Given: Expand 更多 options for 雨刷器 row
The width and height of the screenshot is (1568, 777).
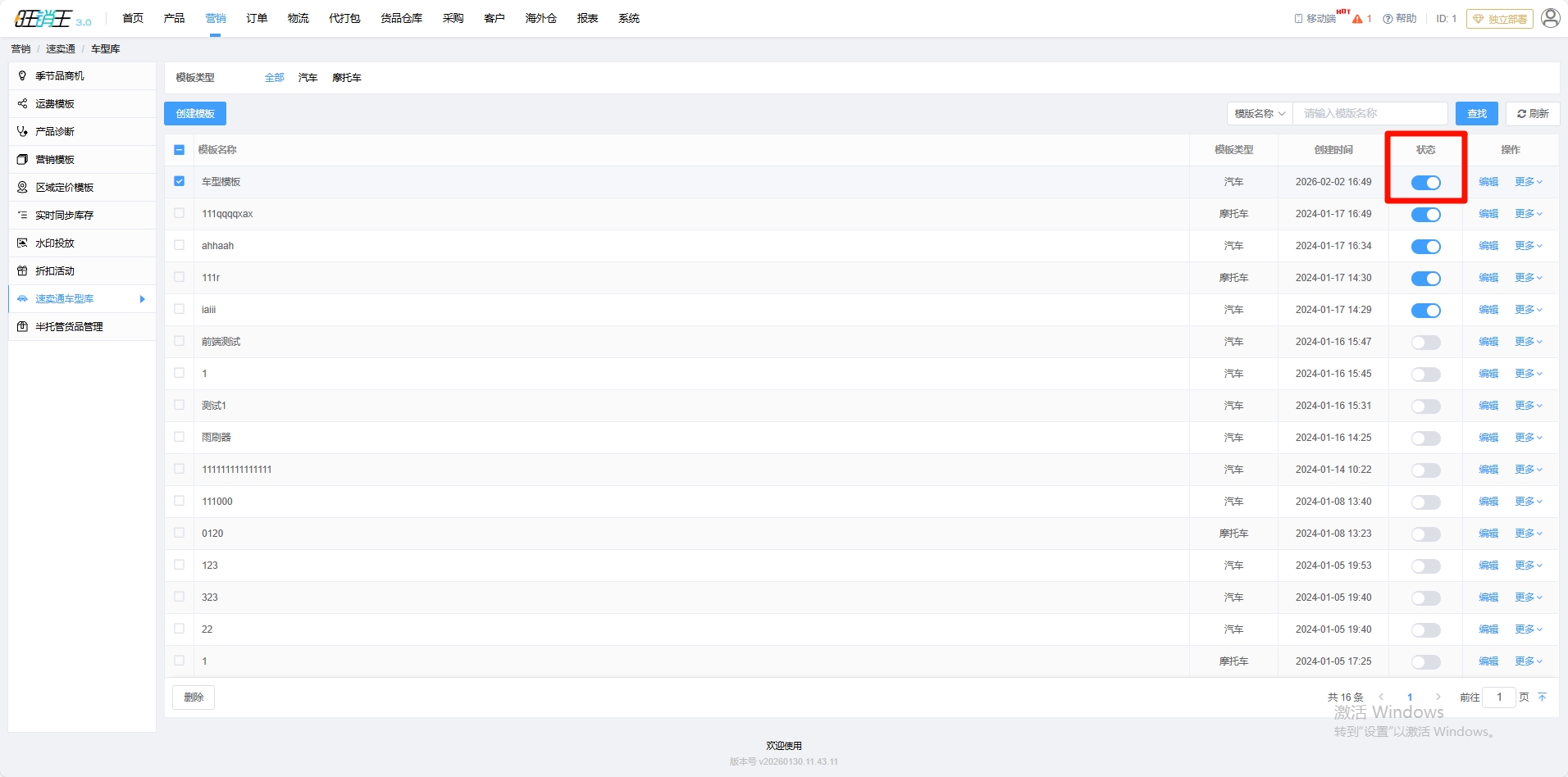Looking at the screenshot, I should click(1528, 438).
